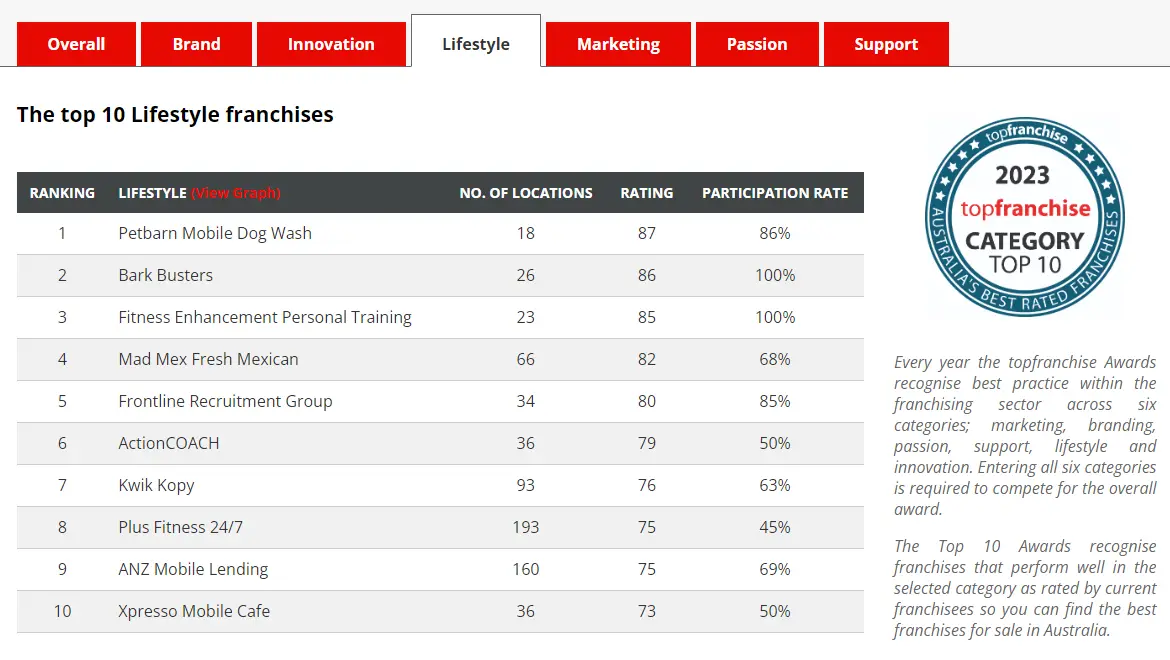Open the Passion tab
Viewport: 1170px width, 660px height.
click(757, 44)
